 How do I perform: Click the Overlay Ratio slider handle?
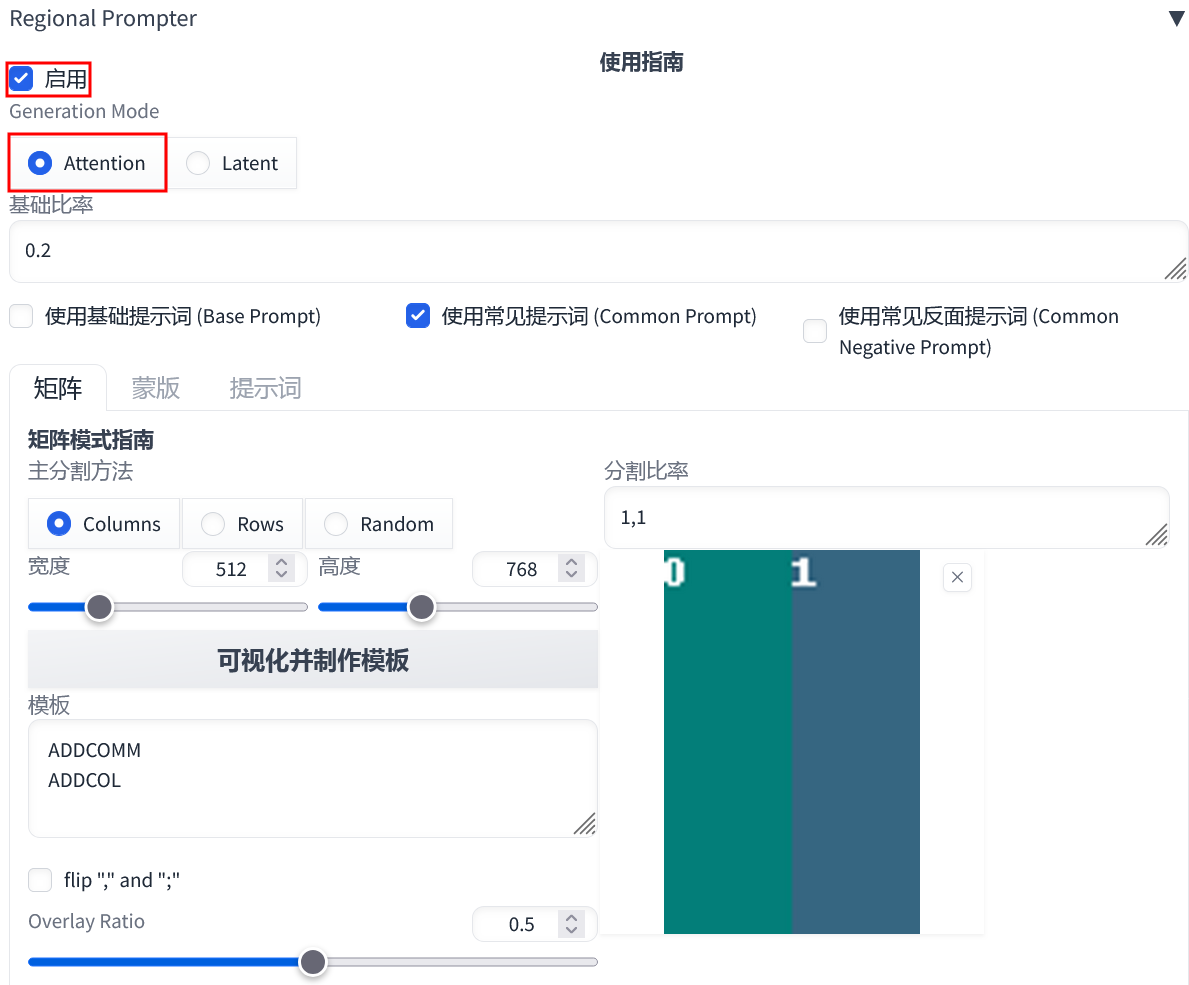point(313,962)
